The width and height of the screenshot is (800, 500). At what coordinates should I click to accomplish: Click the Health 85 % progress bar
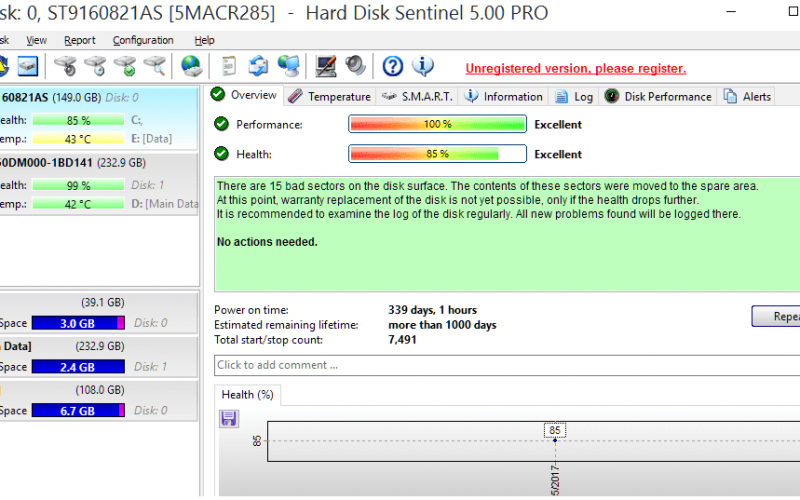click(437, 154)
